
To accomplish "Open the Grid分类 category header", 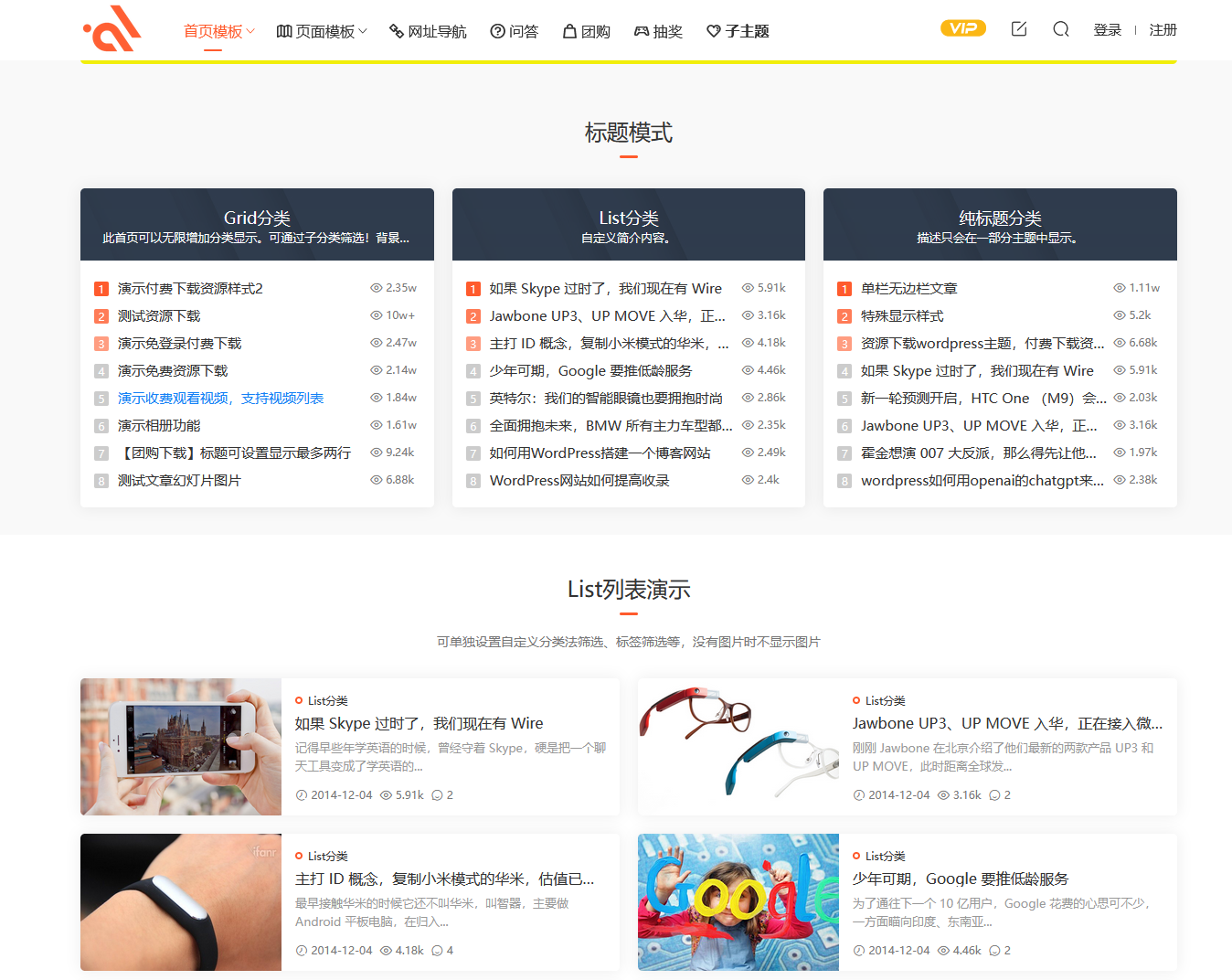I will click(x=257, y=218).
